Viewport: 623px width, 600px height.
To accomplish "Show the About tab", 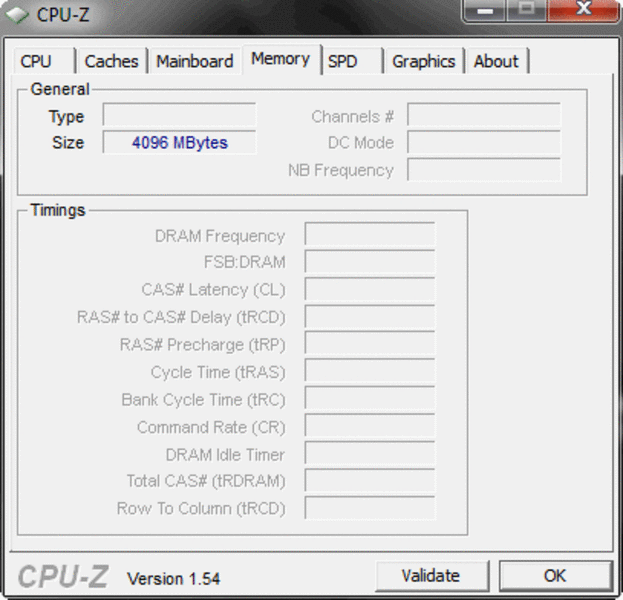I will (x=497, y=61).
